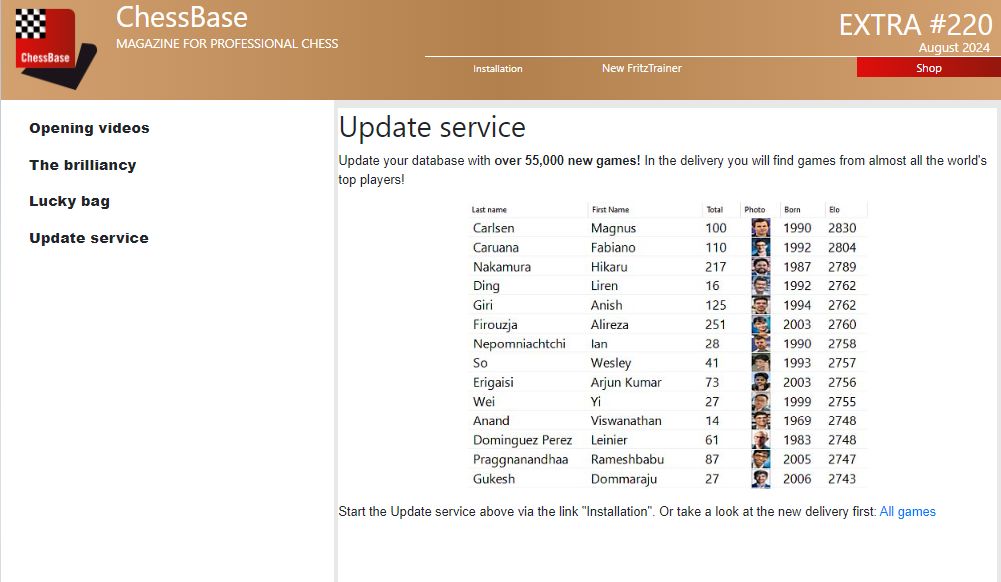Click the Last name column header

pyautogui.click(x=489, y=209)
